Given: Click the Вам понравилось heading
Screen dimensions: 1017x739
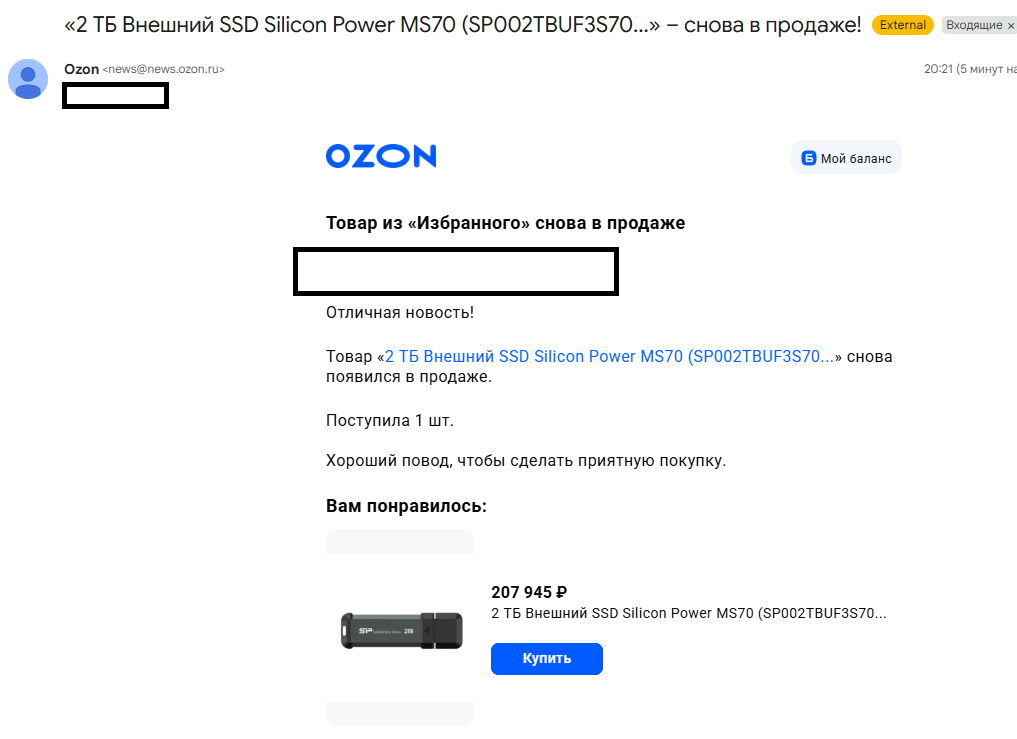Looking at the screenshot, I should 406,506.
